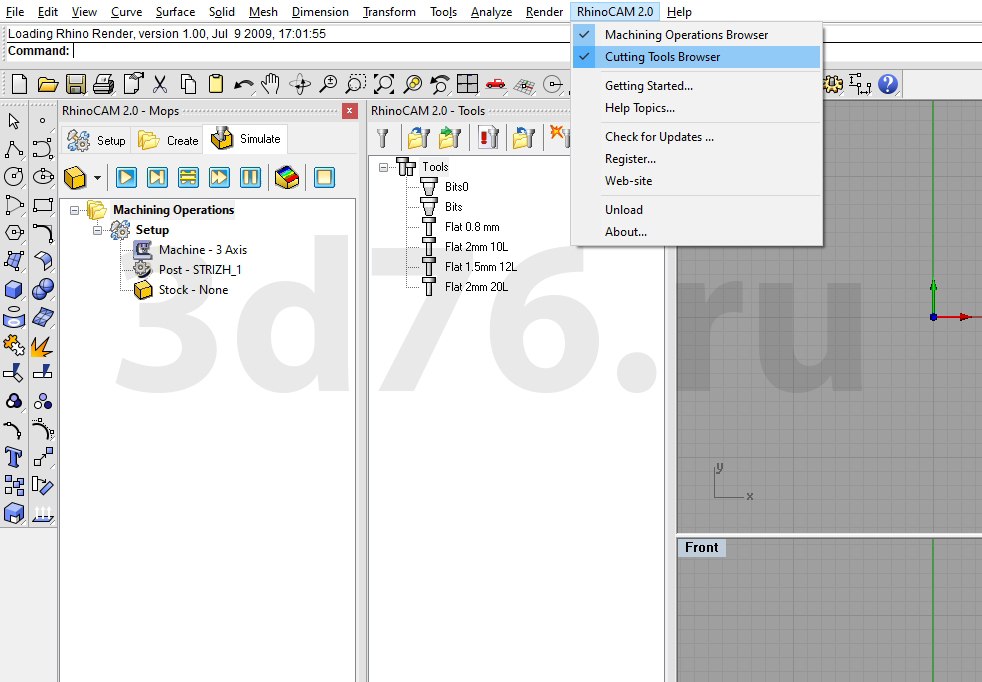Cut selection with the scissors icon
Screen dimensions: 982x682
point(160,84)
